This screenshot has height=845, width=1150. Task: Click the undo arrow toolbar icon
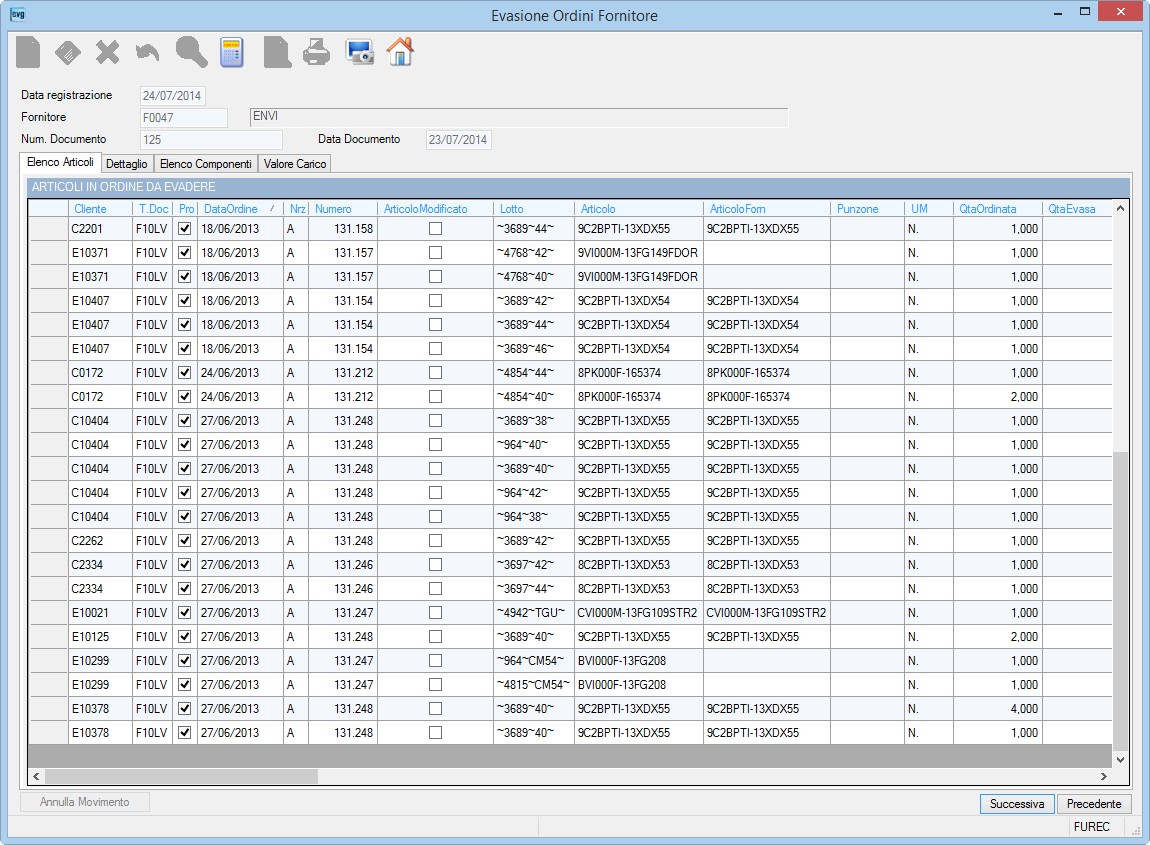pos(147,53)
